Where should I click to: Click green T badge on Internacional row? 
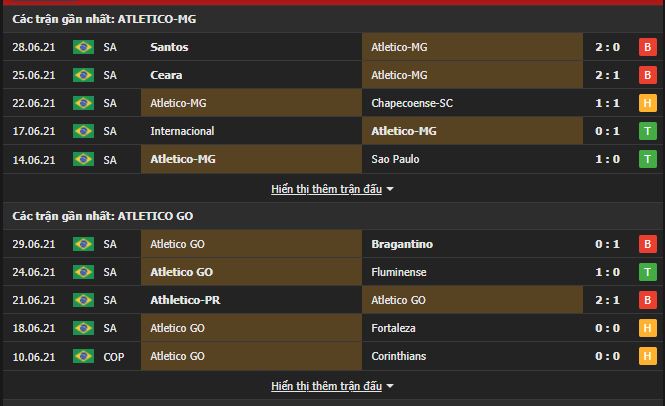646,131
